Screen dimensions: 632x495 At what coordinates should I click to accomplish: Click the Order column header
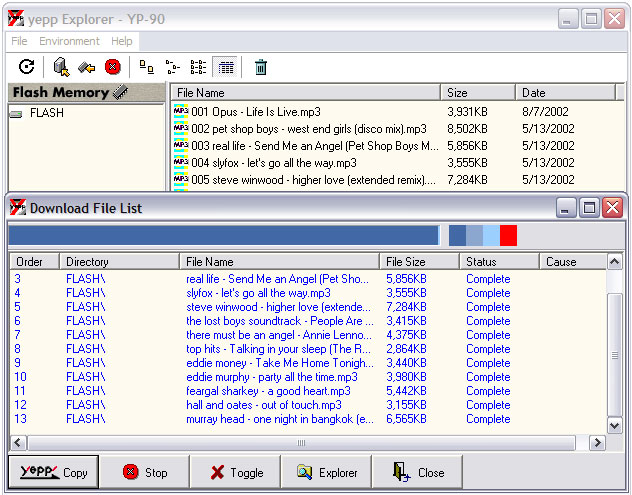pyautogui.click(x=35, y=262)
